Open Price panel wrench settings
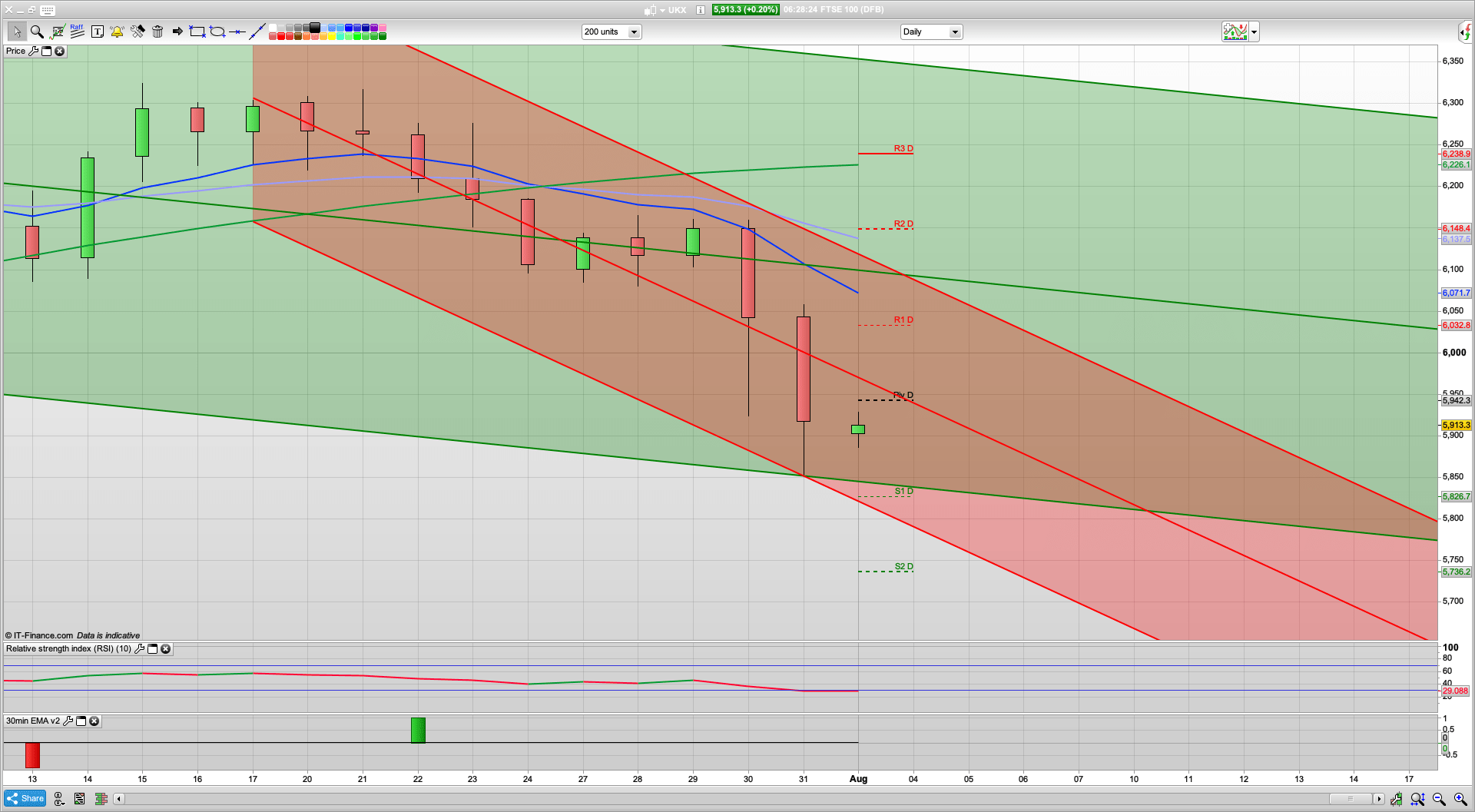This screenshot has height=812, width=1475. click(x=33, y=51)
